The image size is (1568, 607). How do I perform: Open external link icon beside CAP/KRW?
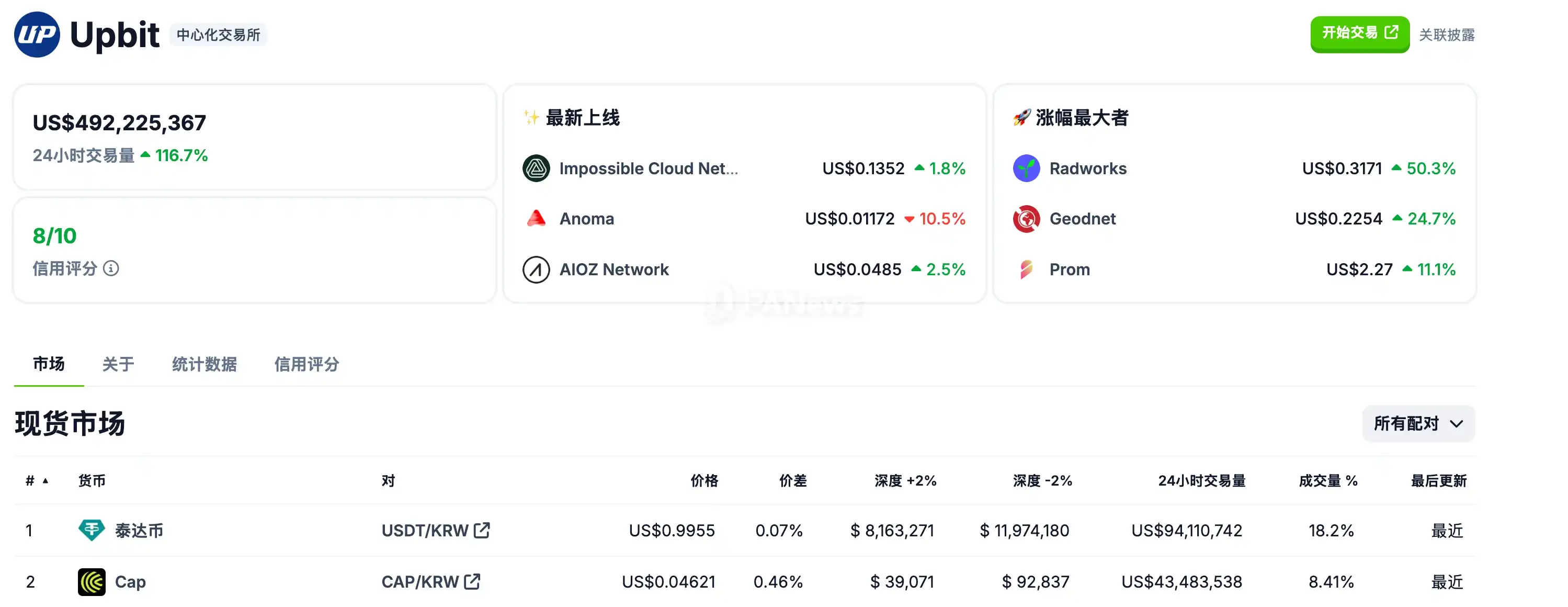[472, 582]
